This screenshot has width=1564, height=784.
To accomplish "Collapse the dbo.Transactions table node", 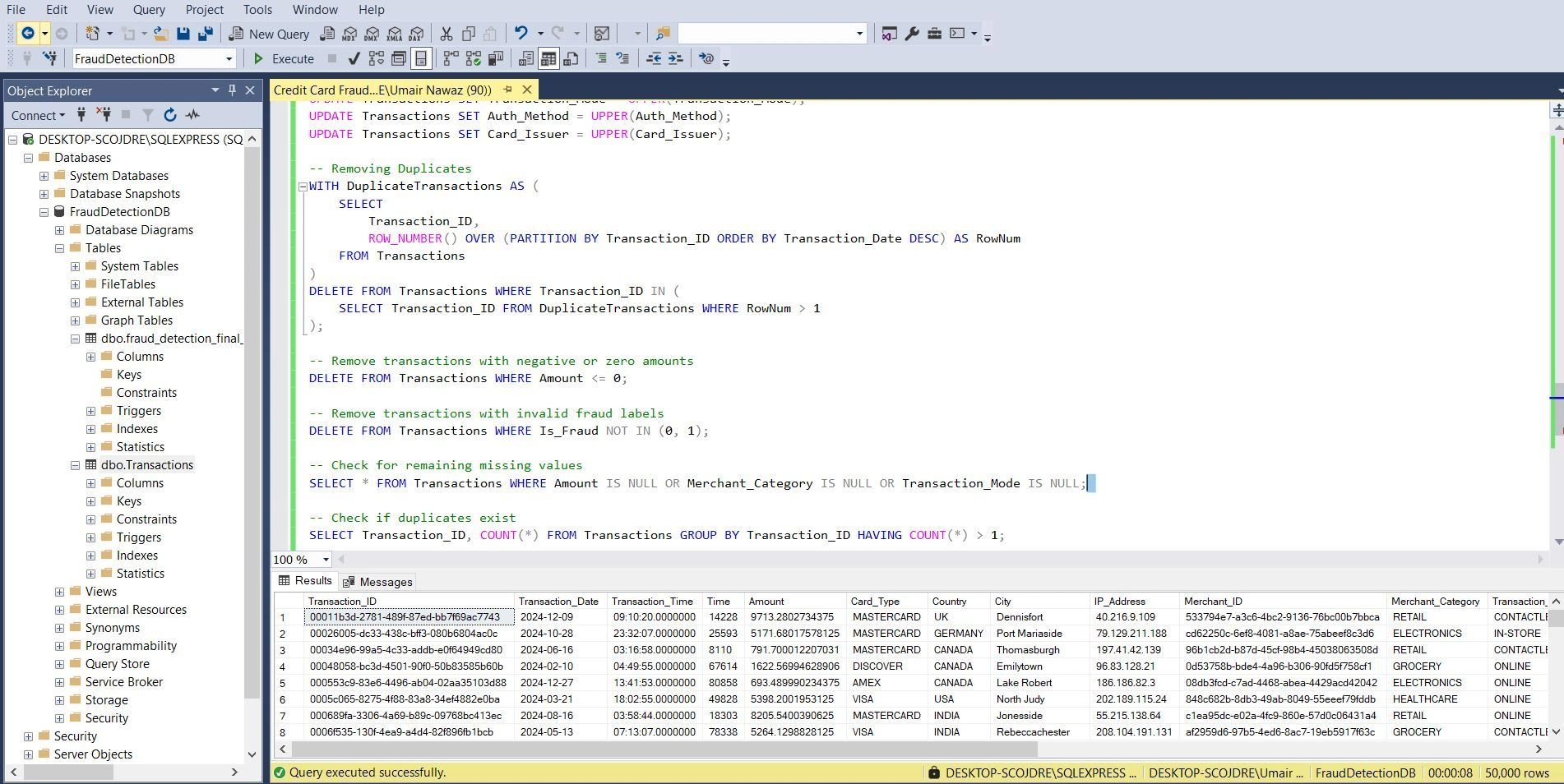I will click(x=75, y=465).
